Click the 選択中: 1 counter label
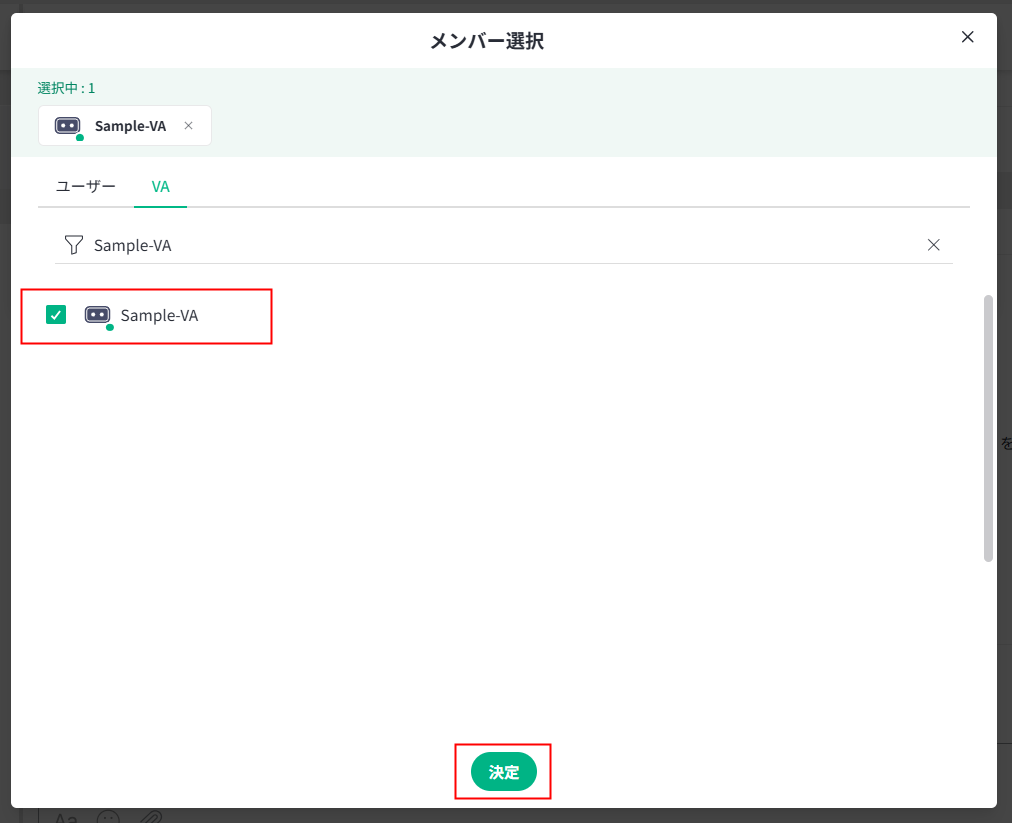 click(66, 88)
